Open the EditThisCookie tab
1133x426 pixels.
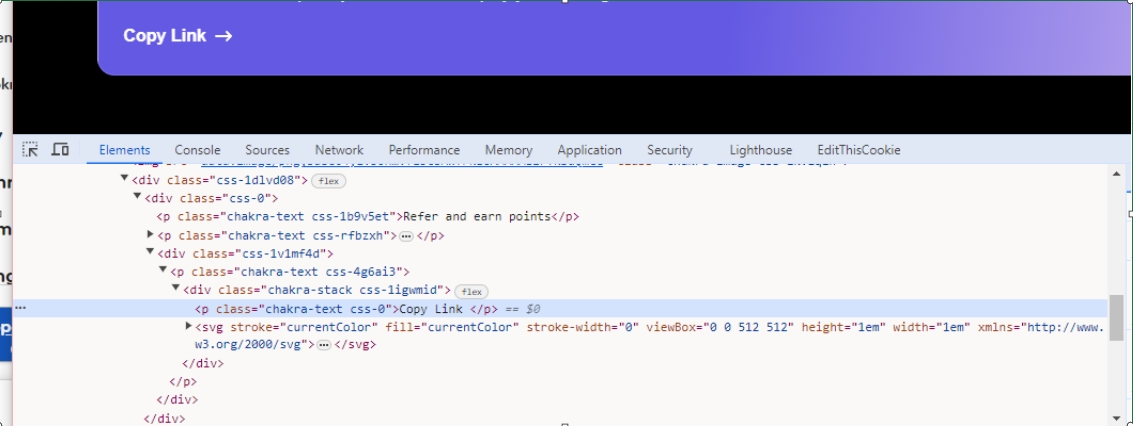(x=858, y=150)
